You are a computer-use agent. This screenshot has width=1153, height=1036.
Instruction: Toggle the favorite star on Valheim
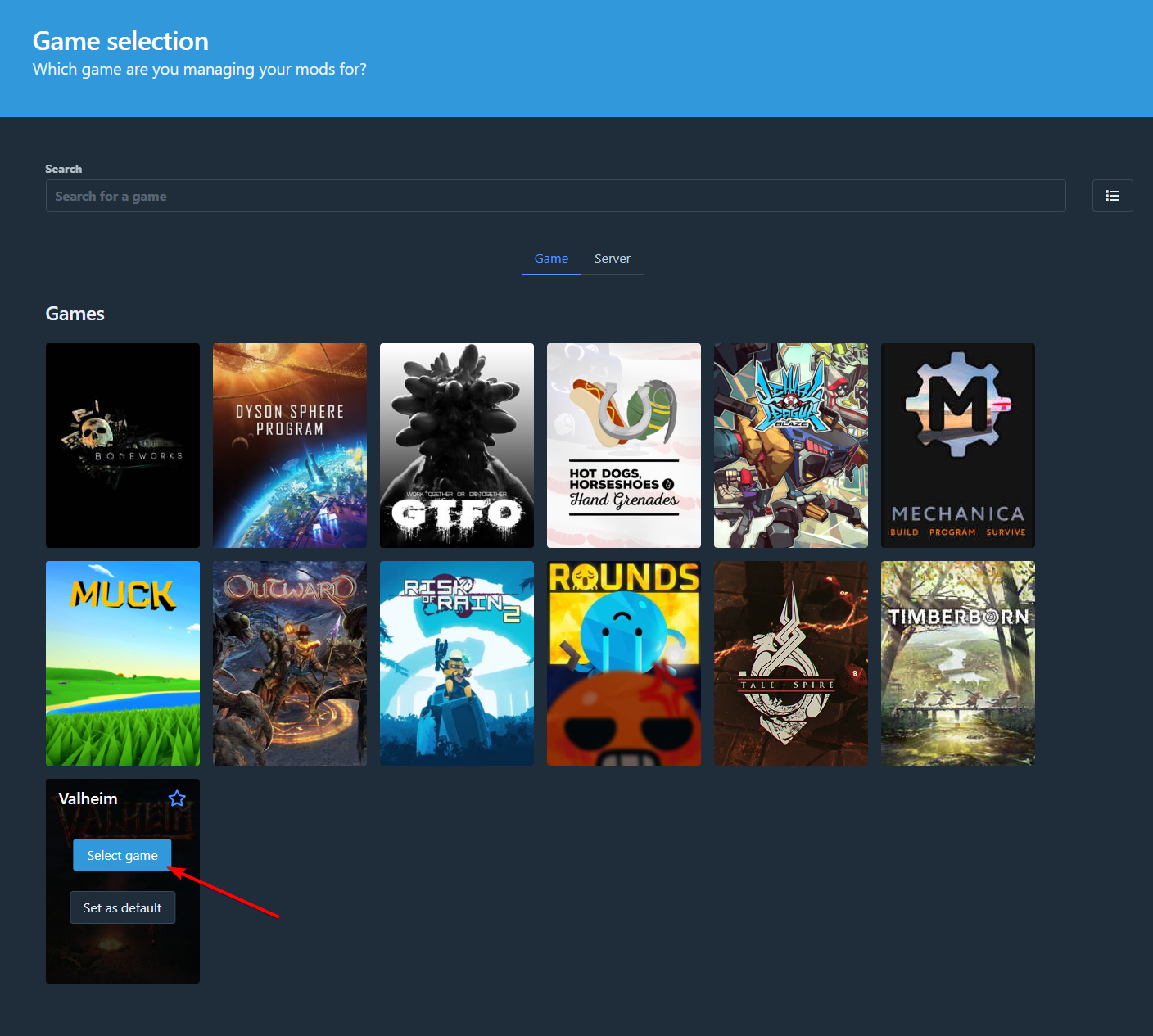177,798
